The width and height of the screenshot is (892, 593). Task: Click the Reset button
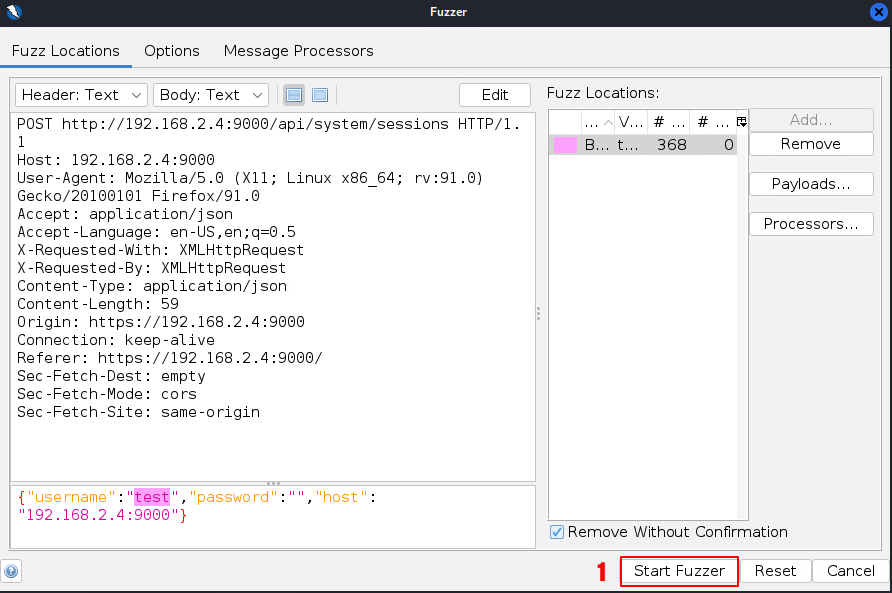[775, 571]
